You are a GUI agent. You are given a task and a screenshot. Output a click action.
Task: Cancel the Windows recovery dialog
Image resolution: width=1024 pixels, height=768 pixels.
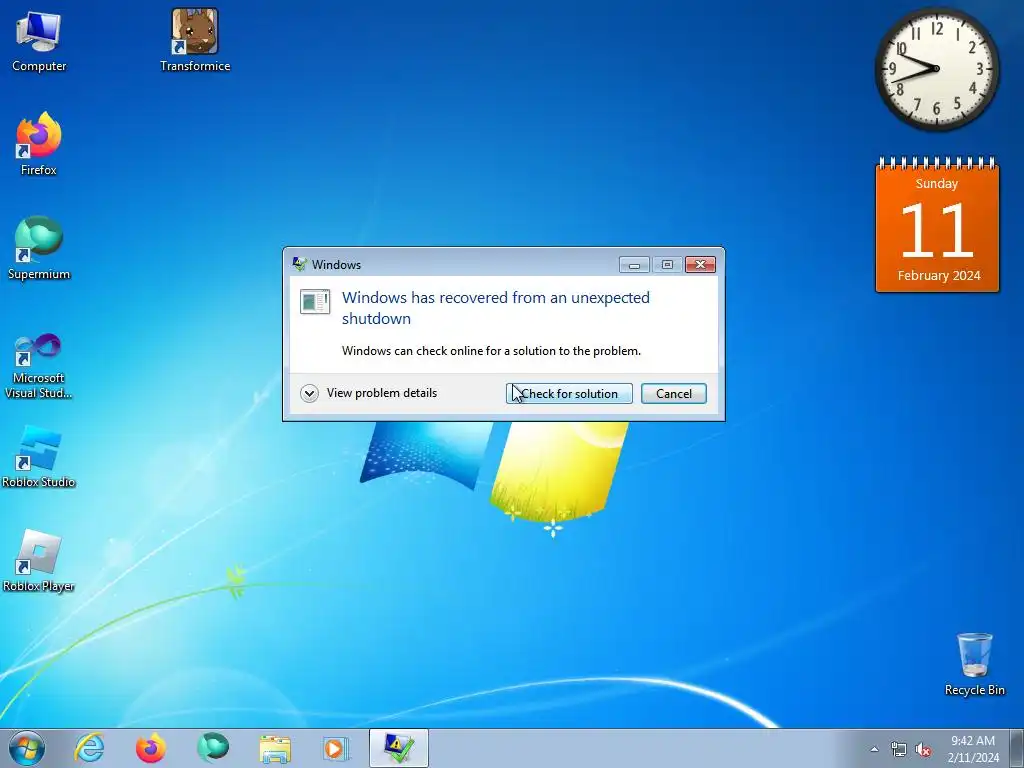pos(673,394)
